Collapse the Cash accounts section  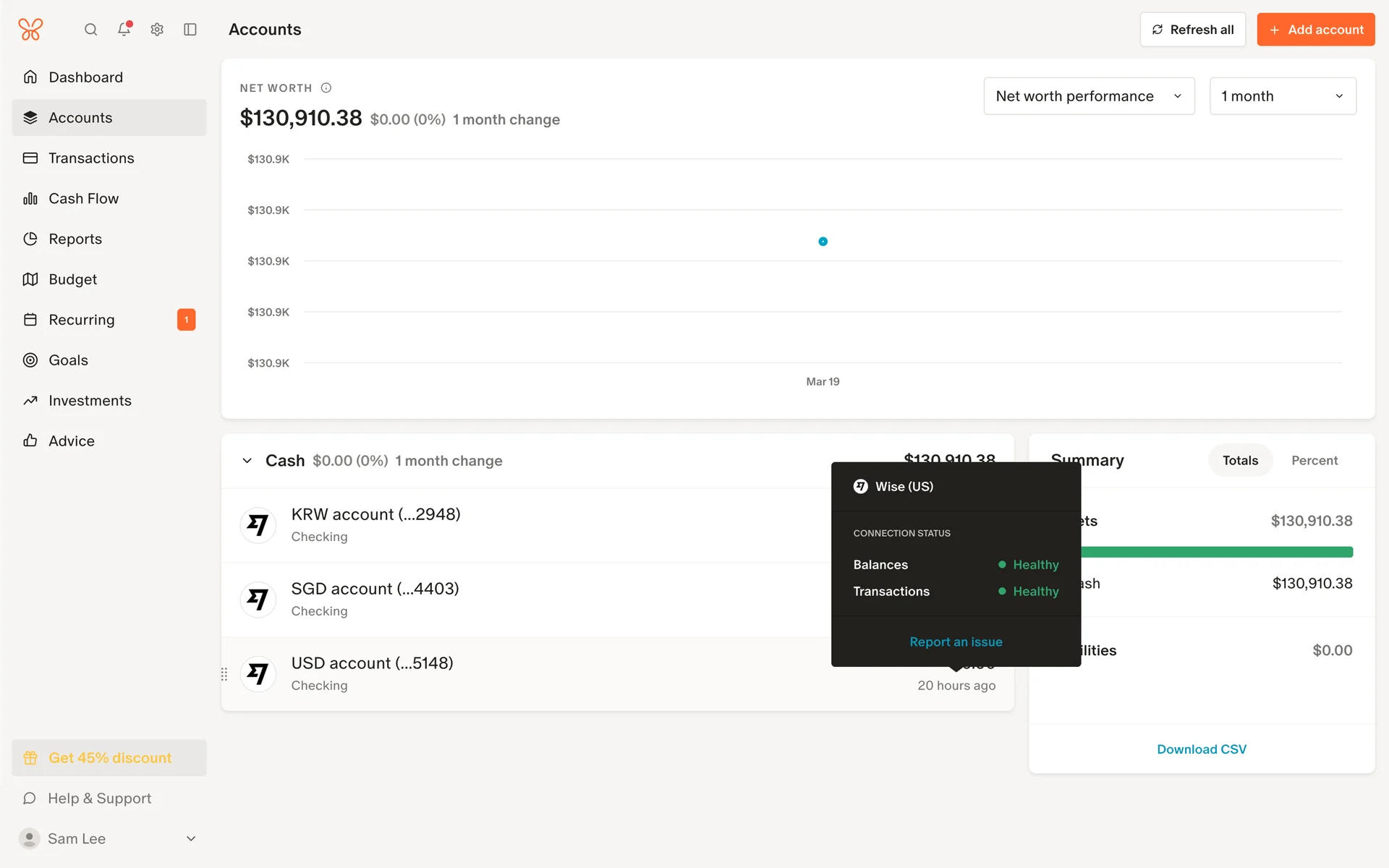247,461
